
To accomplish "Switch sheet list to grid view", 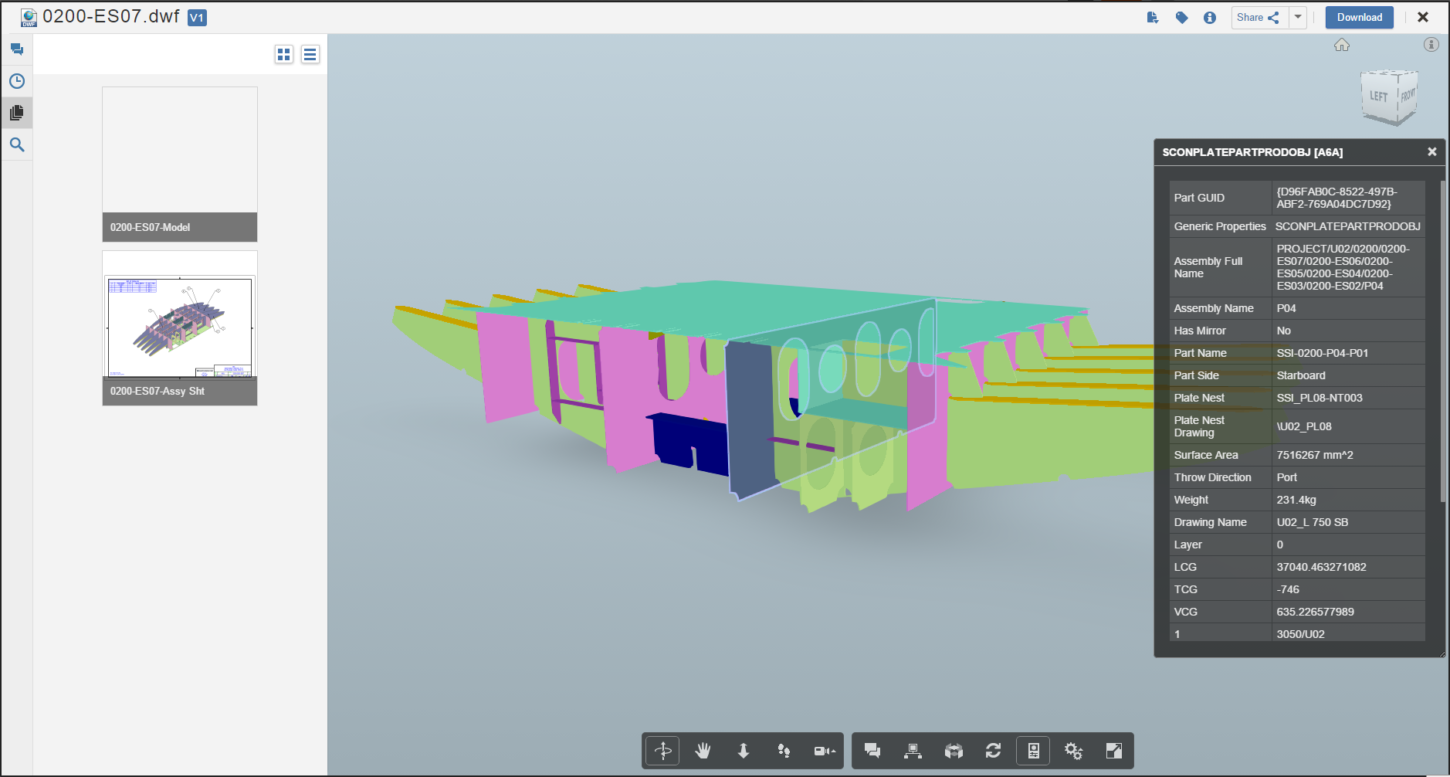I will click(284, 54).
